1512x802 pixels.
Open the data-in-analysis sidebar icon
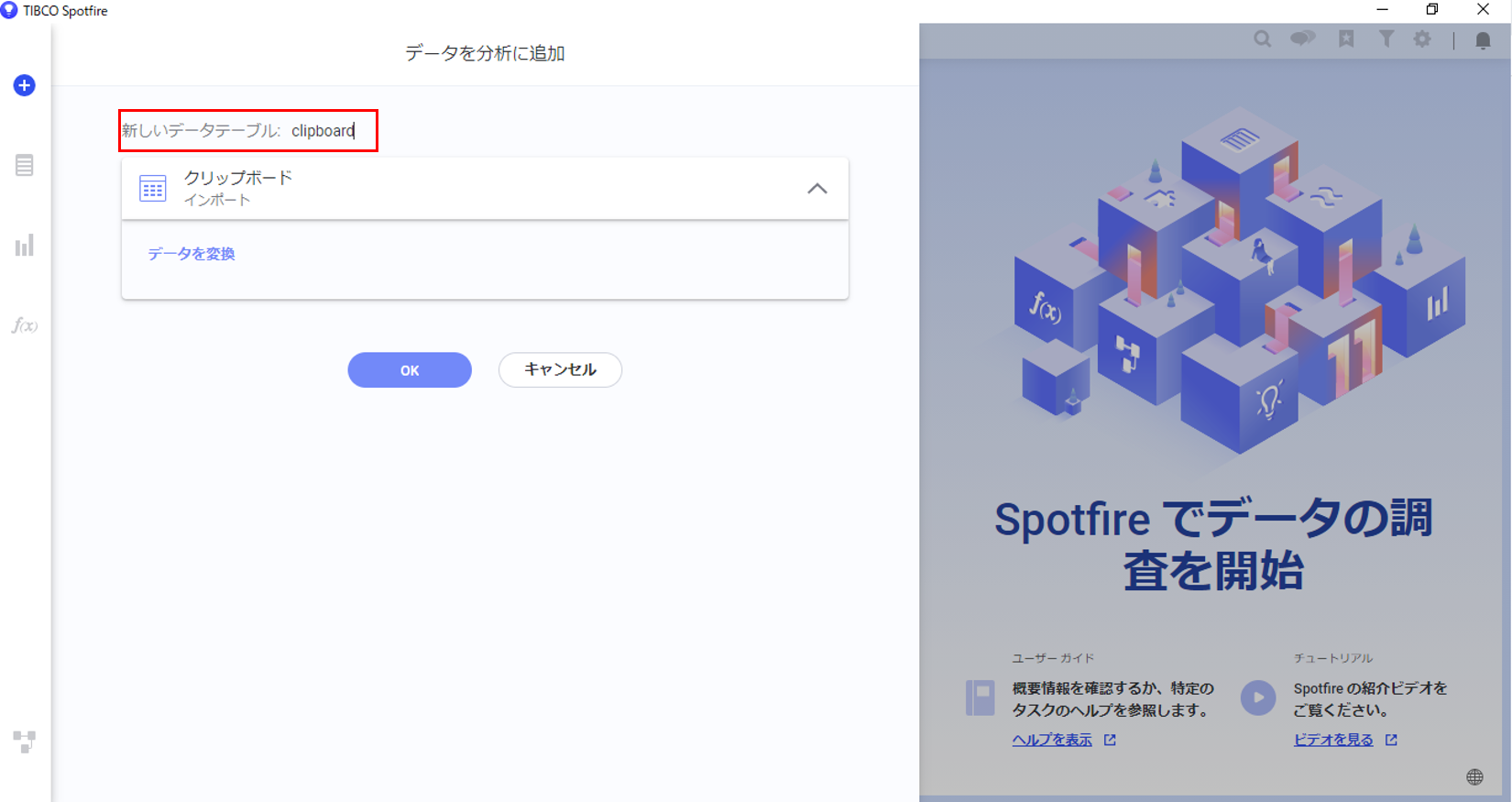[x=25, y=165]
